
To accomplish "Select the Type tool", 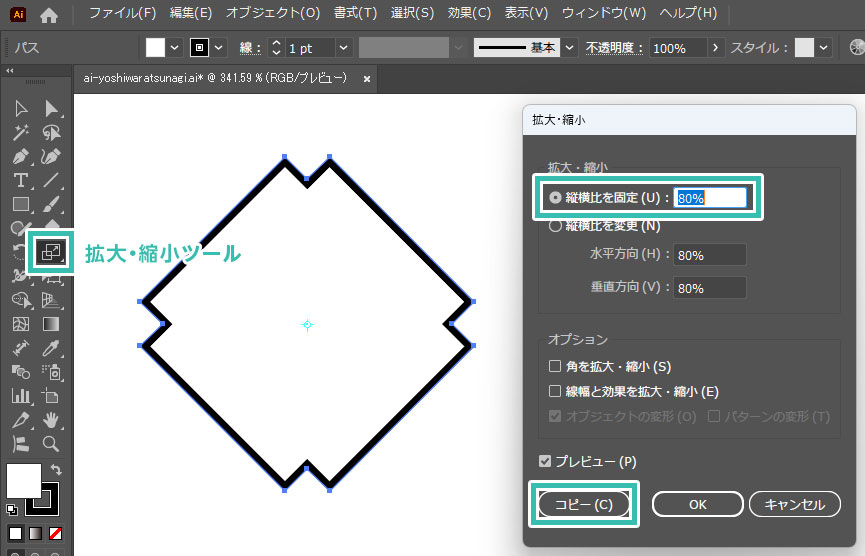I will point(20,181).
